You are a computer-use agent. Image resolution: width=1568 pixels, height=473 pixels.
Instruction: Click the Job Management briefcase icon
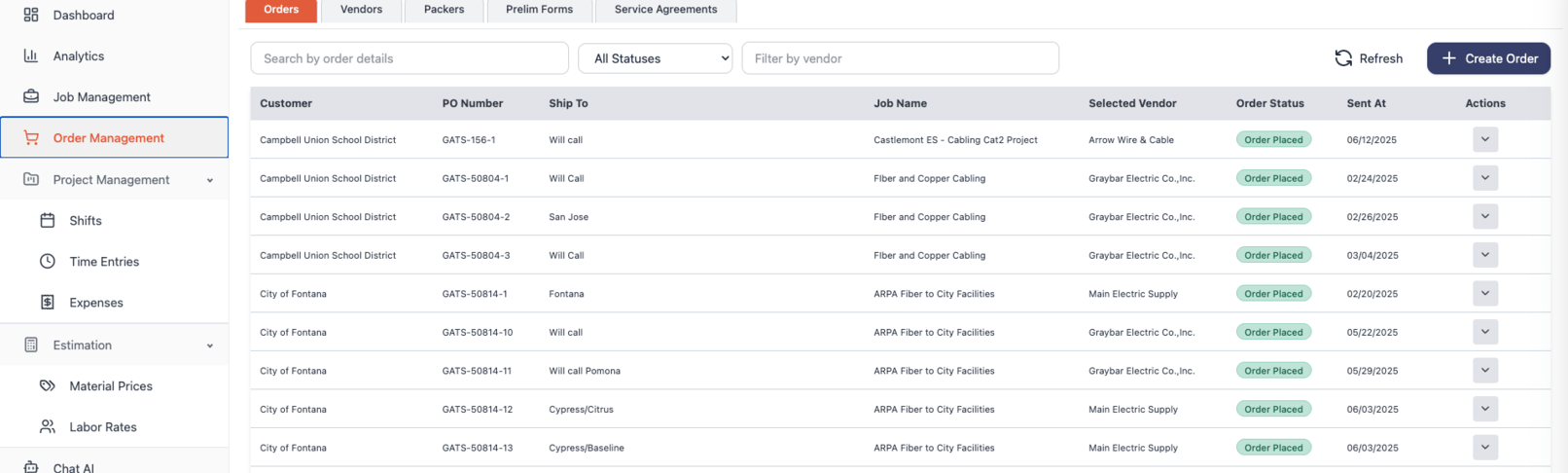tap(31, 96)
